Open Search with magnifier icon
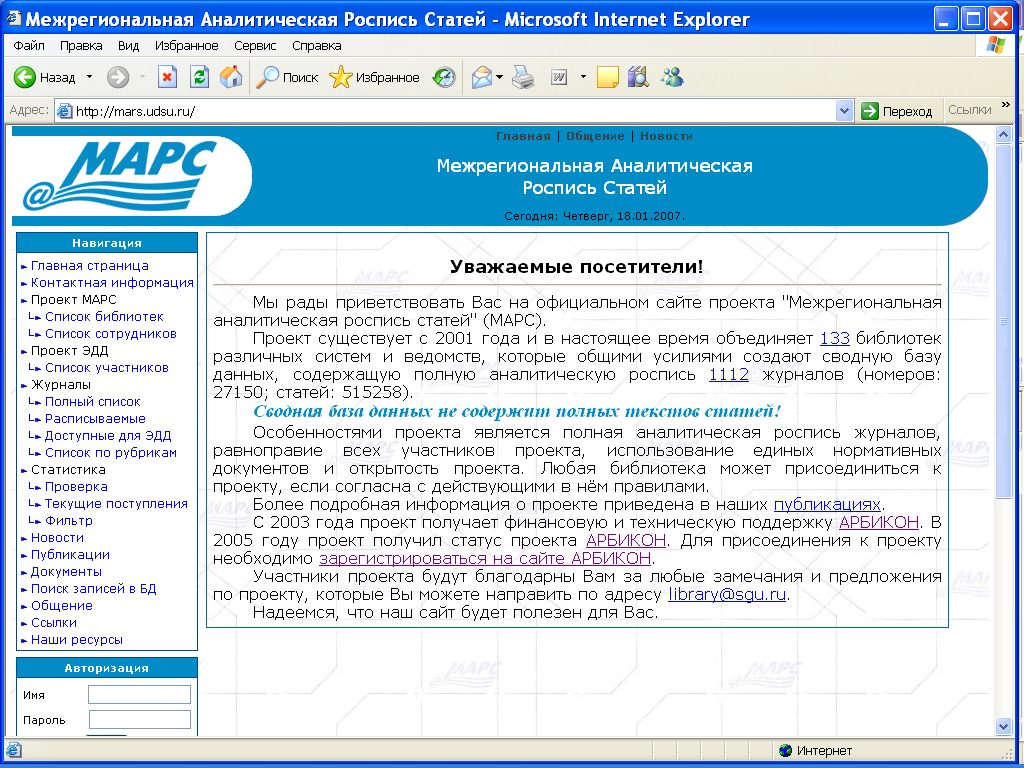1024x768 pixels. click(x=267, y=77)
